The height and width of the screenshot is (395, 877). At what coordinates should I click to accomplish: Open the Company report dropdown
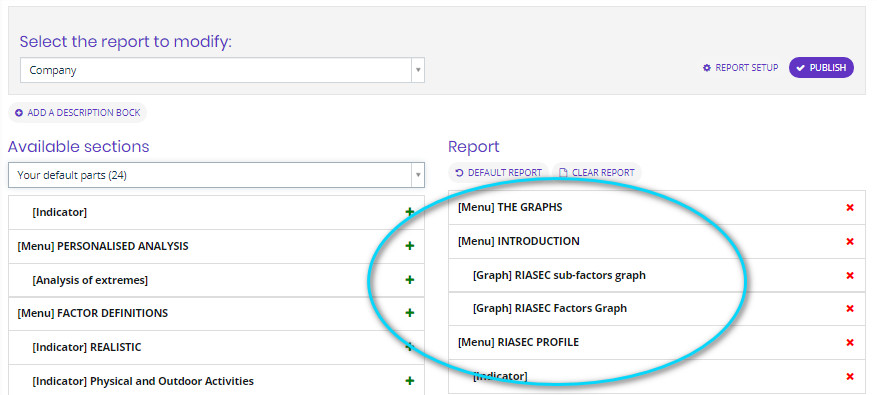222,70
